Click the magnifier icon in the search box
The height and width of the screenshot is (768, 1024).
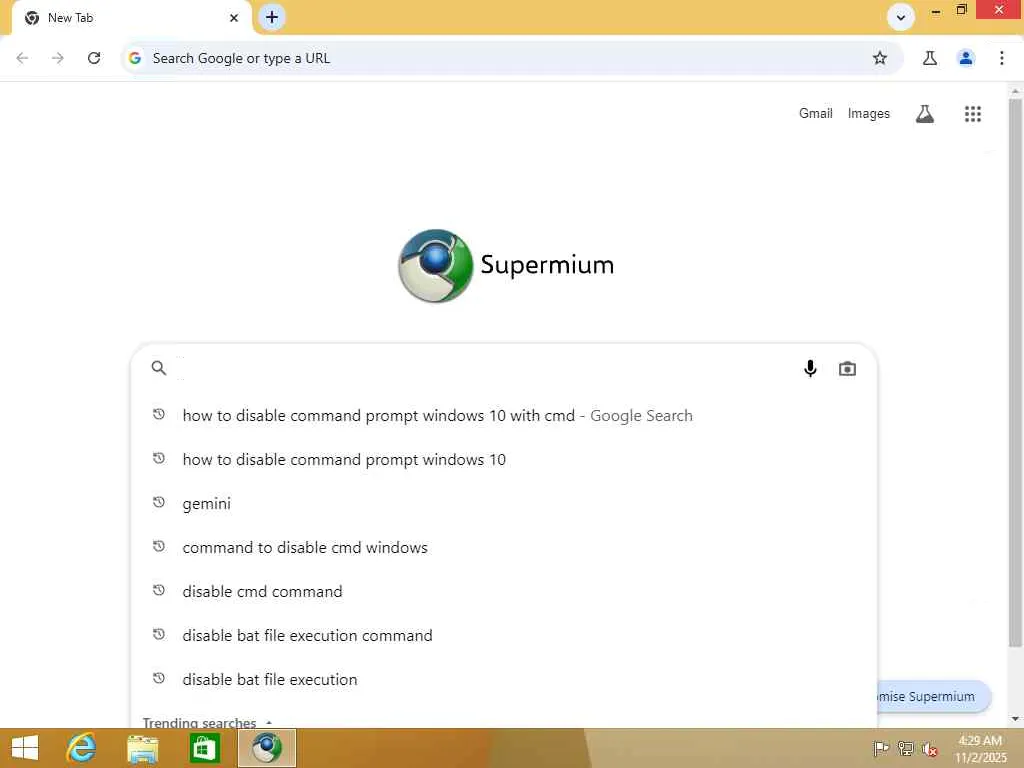[x=159, y=368]
